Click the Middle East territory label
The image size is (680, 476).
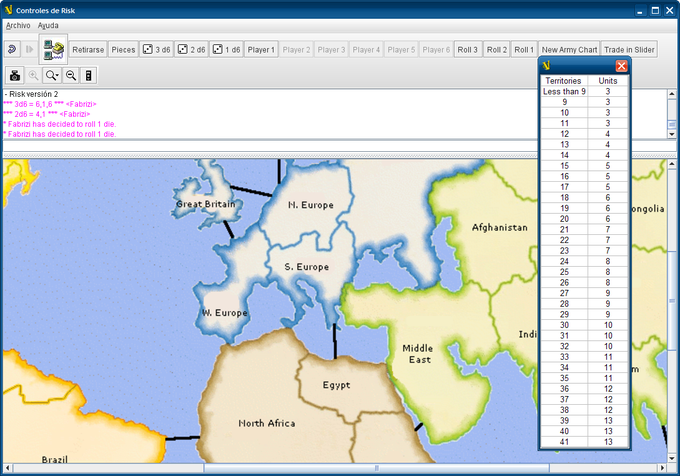(417, 354)
